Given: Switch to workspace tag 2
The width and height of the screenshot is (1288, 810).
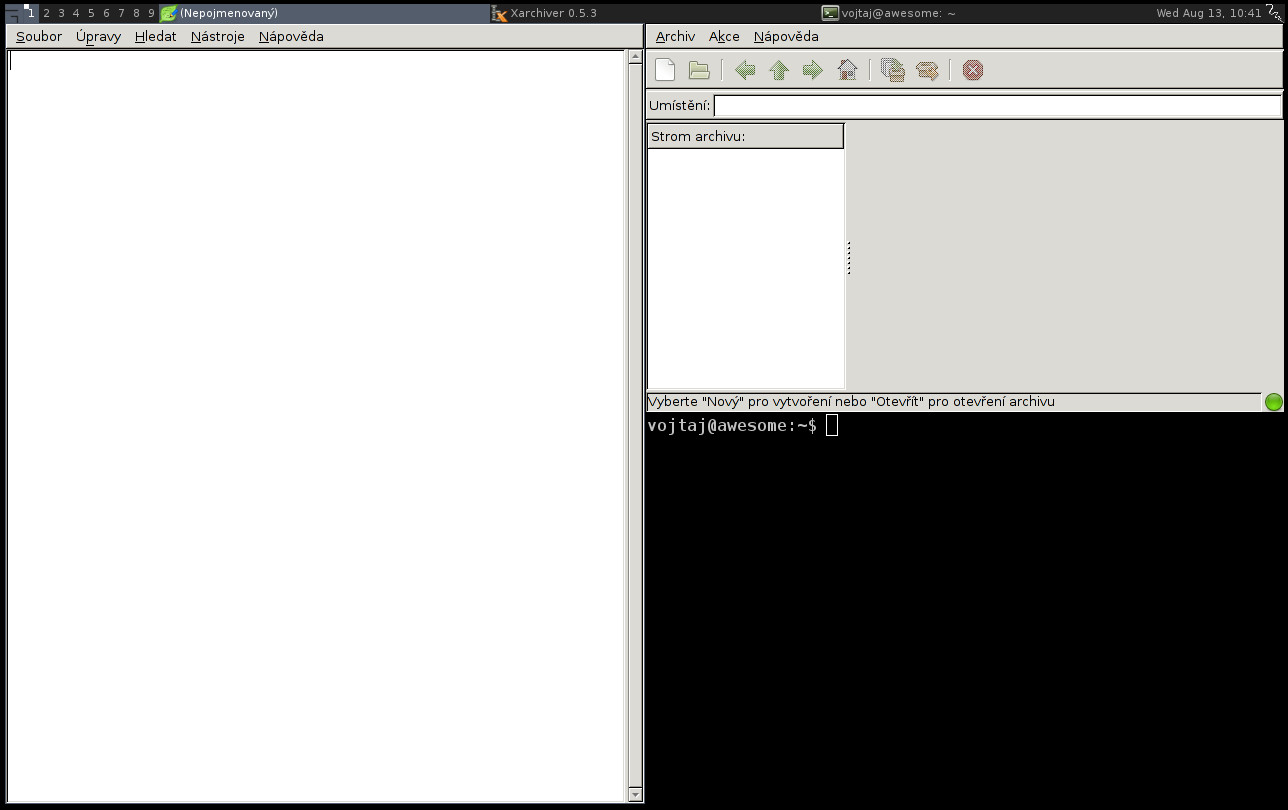Looking at the screenshot, I should coord(46,13).
